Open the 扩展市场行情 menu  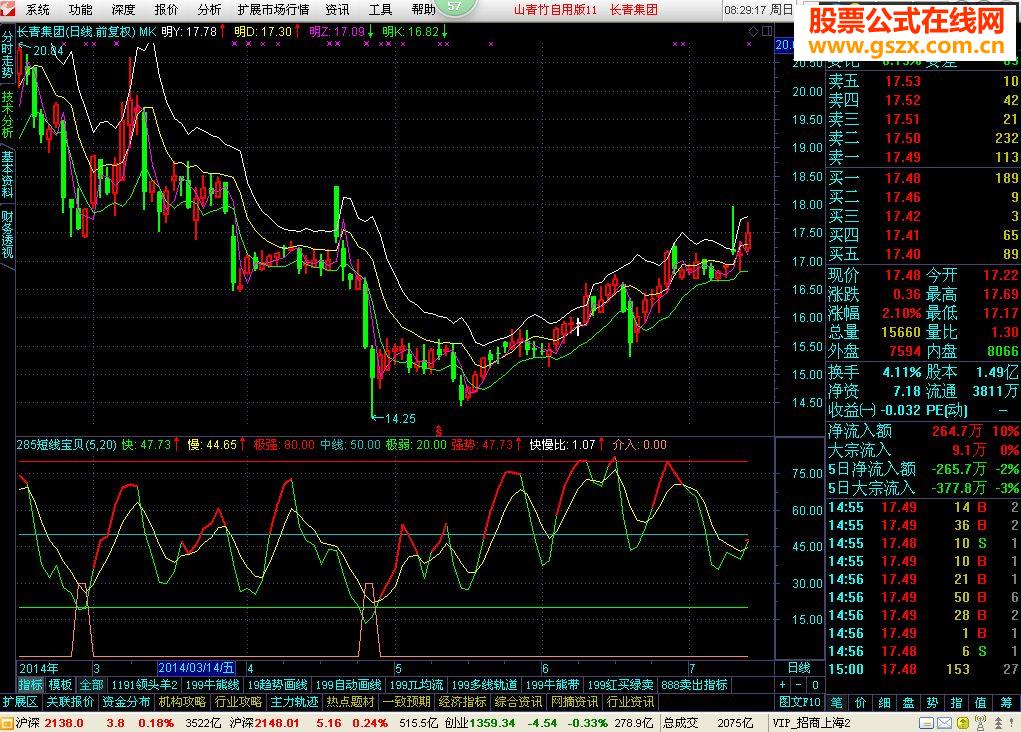click(273, 10)
